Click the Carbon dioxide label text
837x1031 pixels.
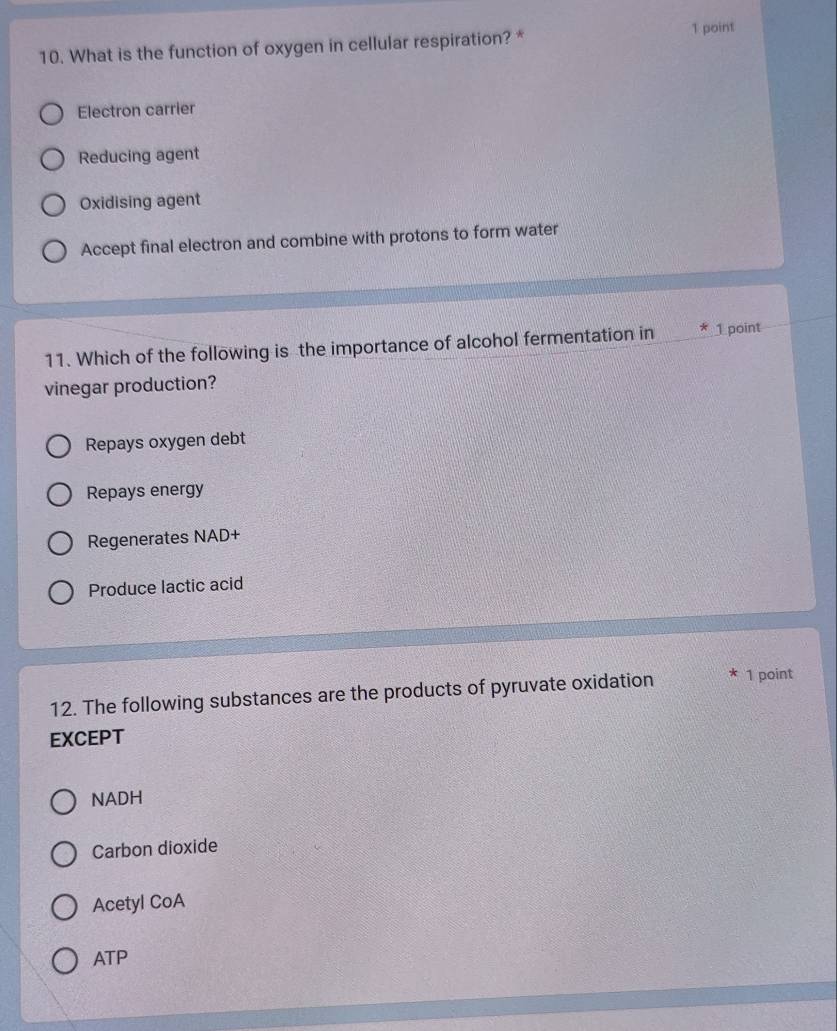[155, 849]
